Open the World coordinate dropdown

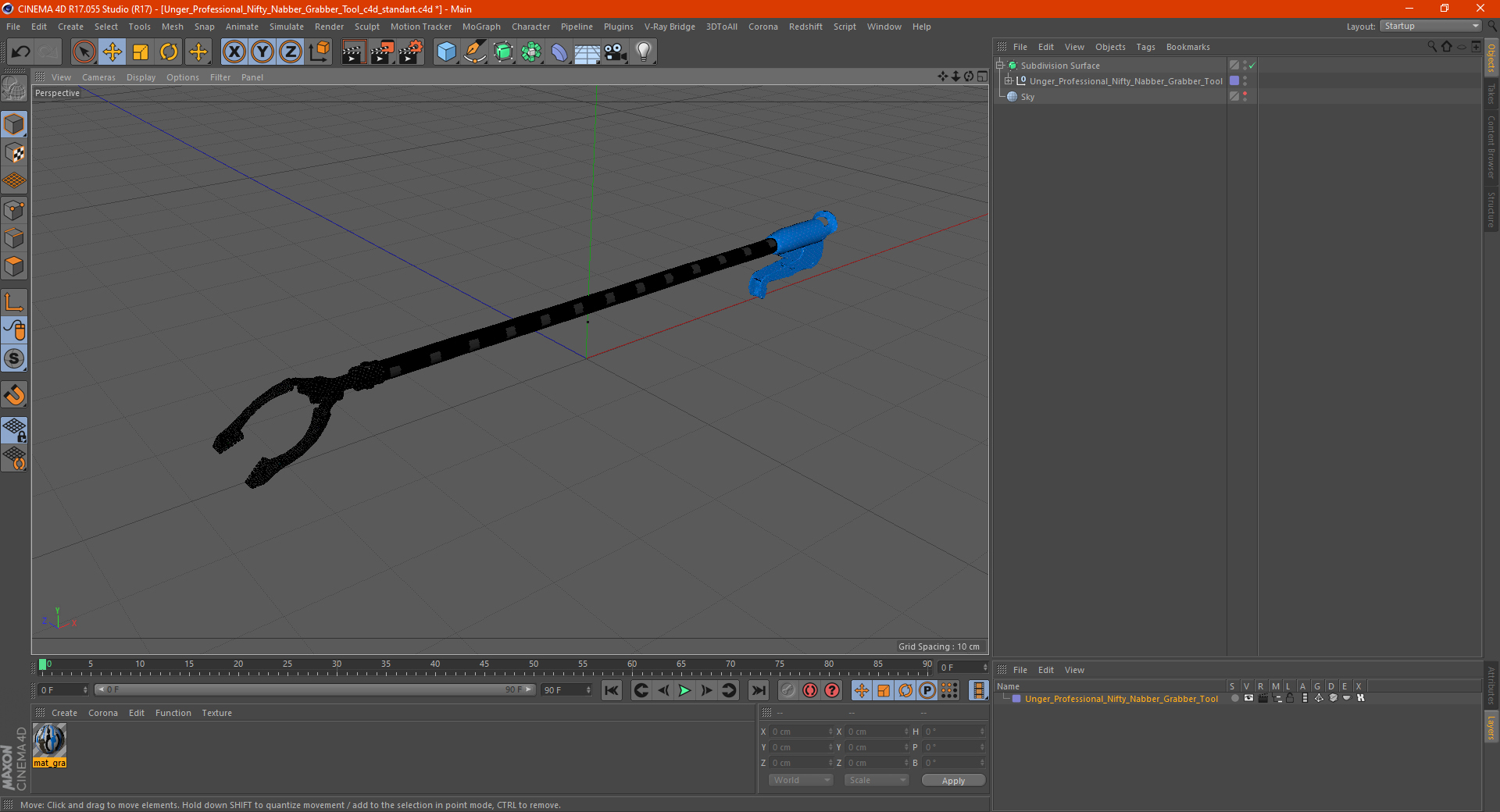tap(801, 780)
